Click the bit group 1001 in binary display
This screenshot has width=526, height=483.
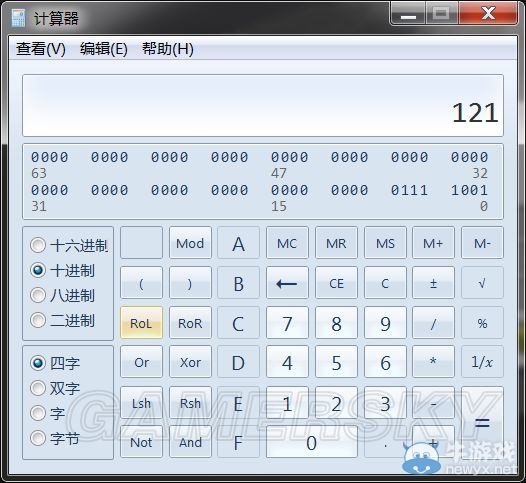coord(469,190)
